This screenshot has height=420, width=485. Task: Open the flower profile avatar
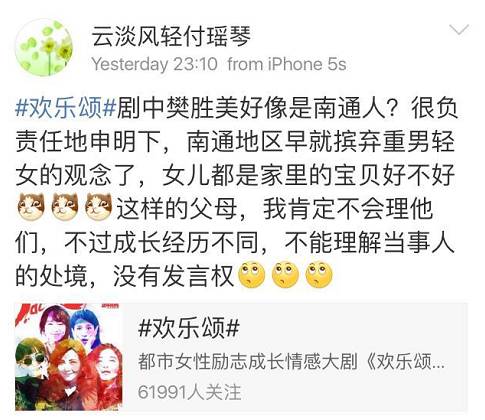pyautogui.click(x=44, y=47)
